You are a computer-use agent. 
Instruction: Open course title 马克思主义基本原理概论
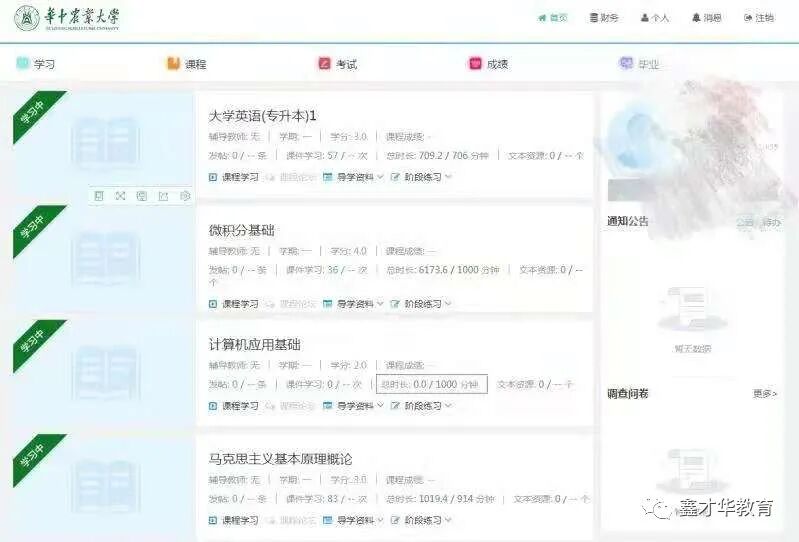280,459
